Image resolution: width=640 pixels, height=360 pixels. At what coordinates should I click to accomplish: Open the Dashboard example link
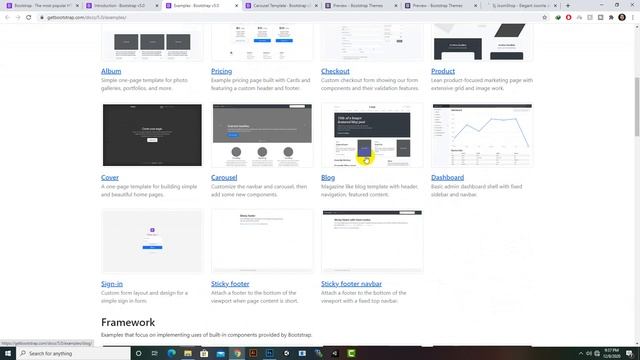pyautogui.click(x=447, y=178)
